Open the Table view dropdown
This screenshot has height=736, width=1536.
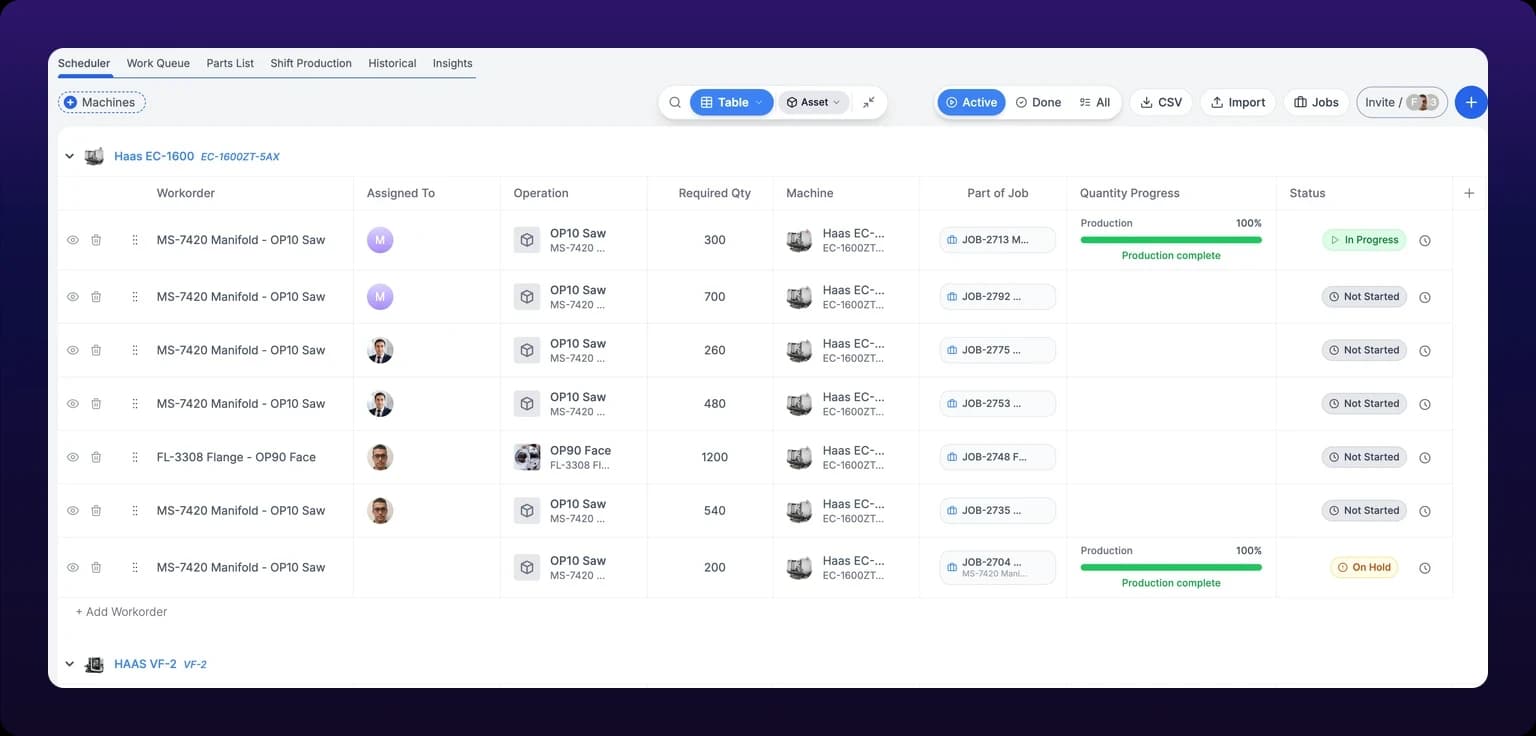[731, 102]
